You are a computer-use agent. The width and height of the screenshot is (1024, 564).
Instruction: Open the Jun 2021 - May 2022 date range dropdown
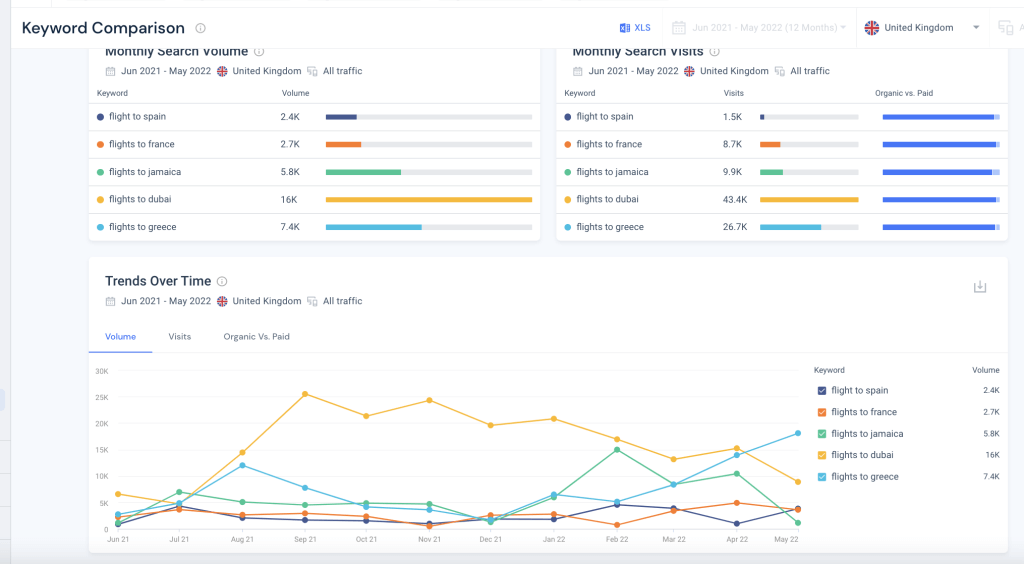pyautogui.click(x=760, y=27)
